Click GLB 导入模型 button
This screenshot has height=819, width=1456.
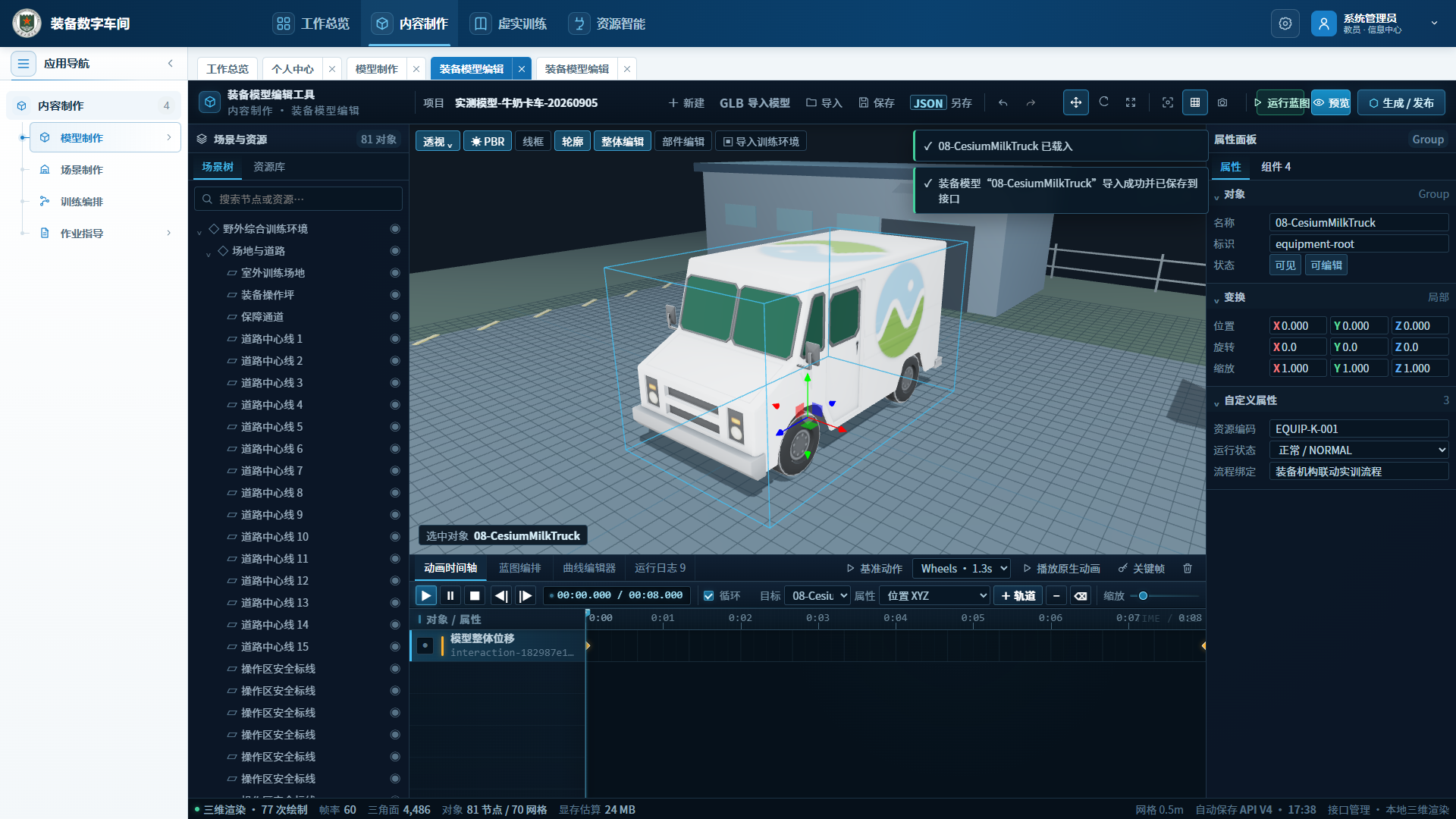point(755,103)
